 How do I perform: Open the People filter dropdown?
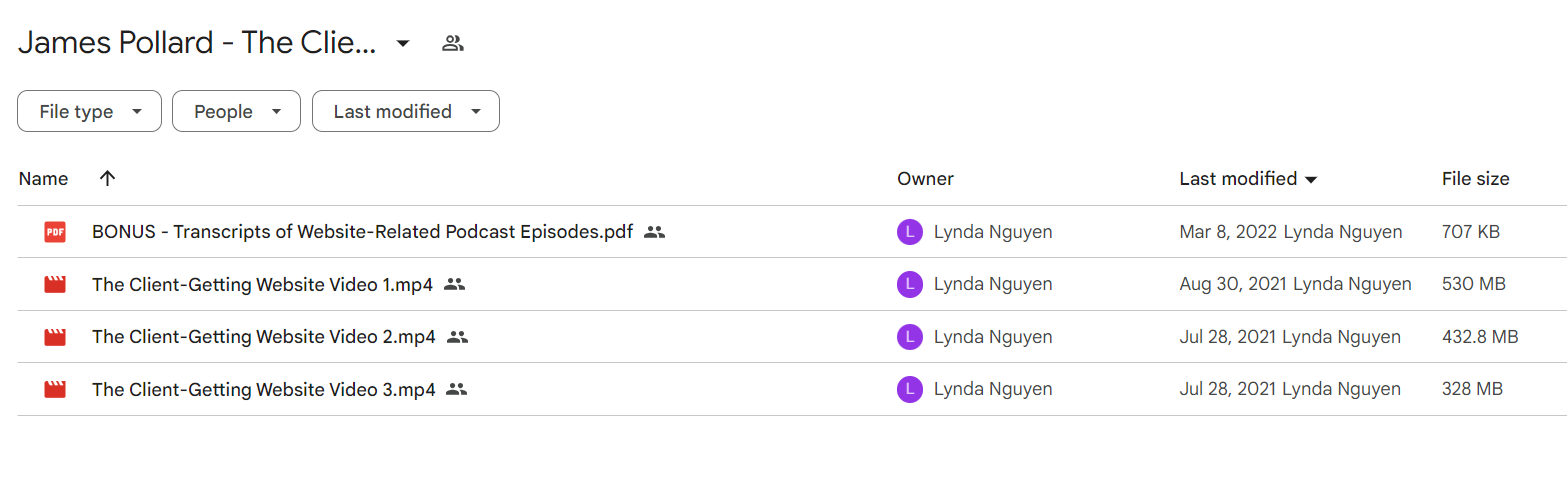[x=236, y=111]
